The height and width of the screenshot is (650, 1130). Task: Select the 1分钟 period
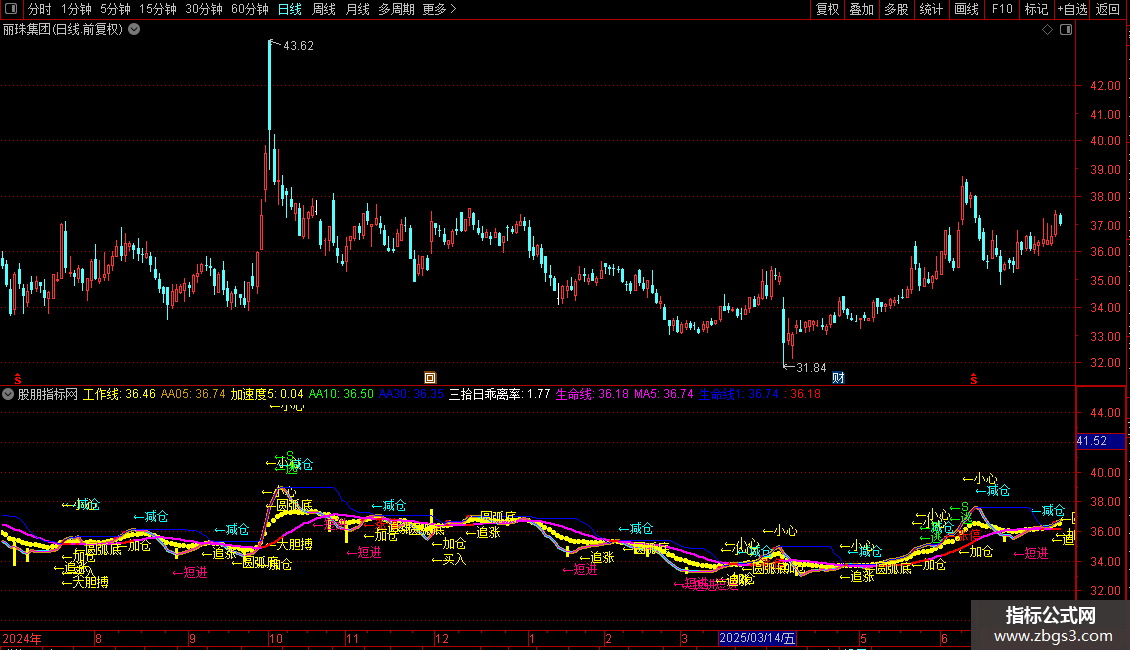pyautogui.click(x=76, y=9)
